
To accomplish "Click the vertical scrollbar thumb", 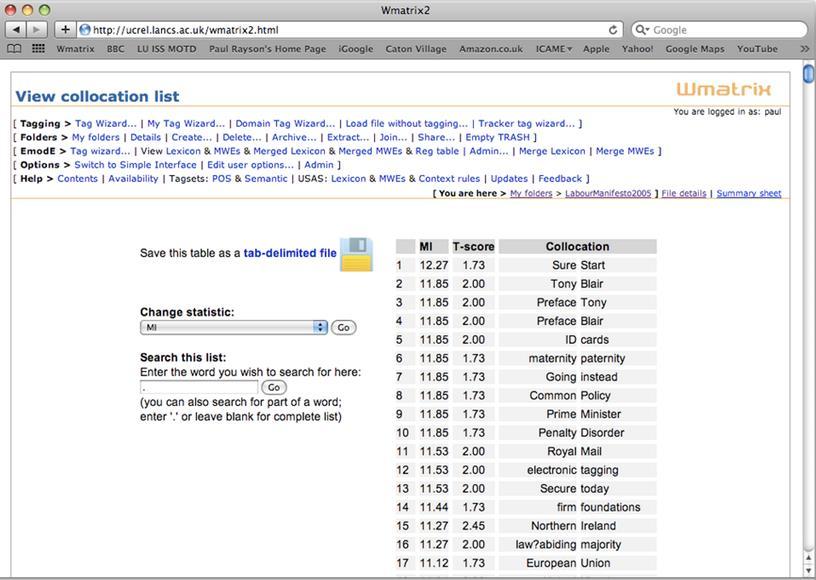I will [809, 73].
